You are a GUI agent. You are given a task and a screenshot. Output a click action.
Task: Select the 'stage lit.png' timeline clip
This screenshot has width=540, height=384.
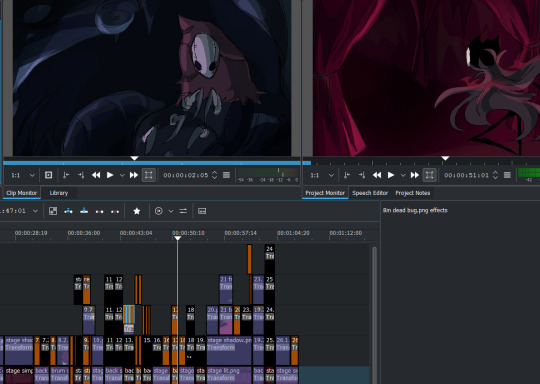pos(229,375)
